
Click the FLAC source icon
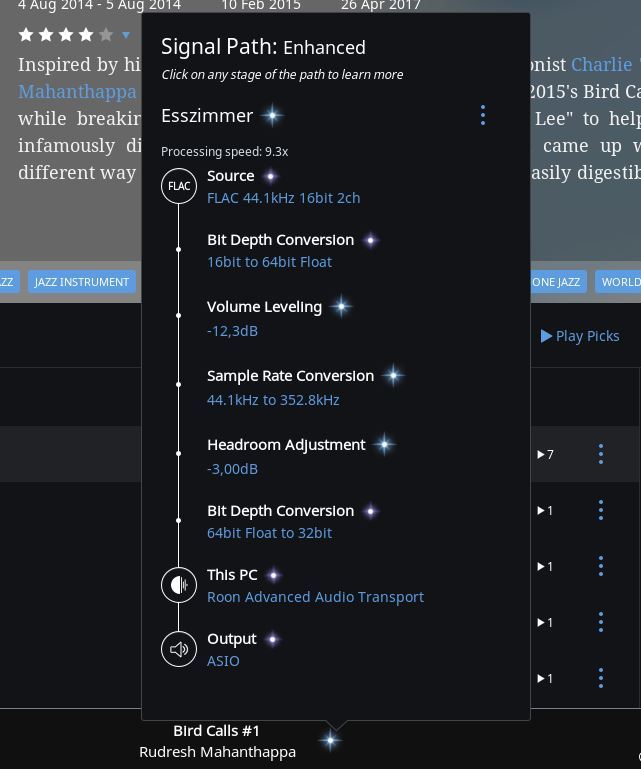tap(179, 186)
